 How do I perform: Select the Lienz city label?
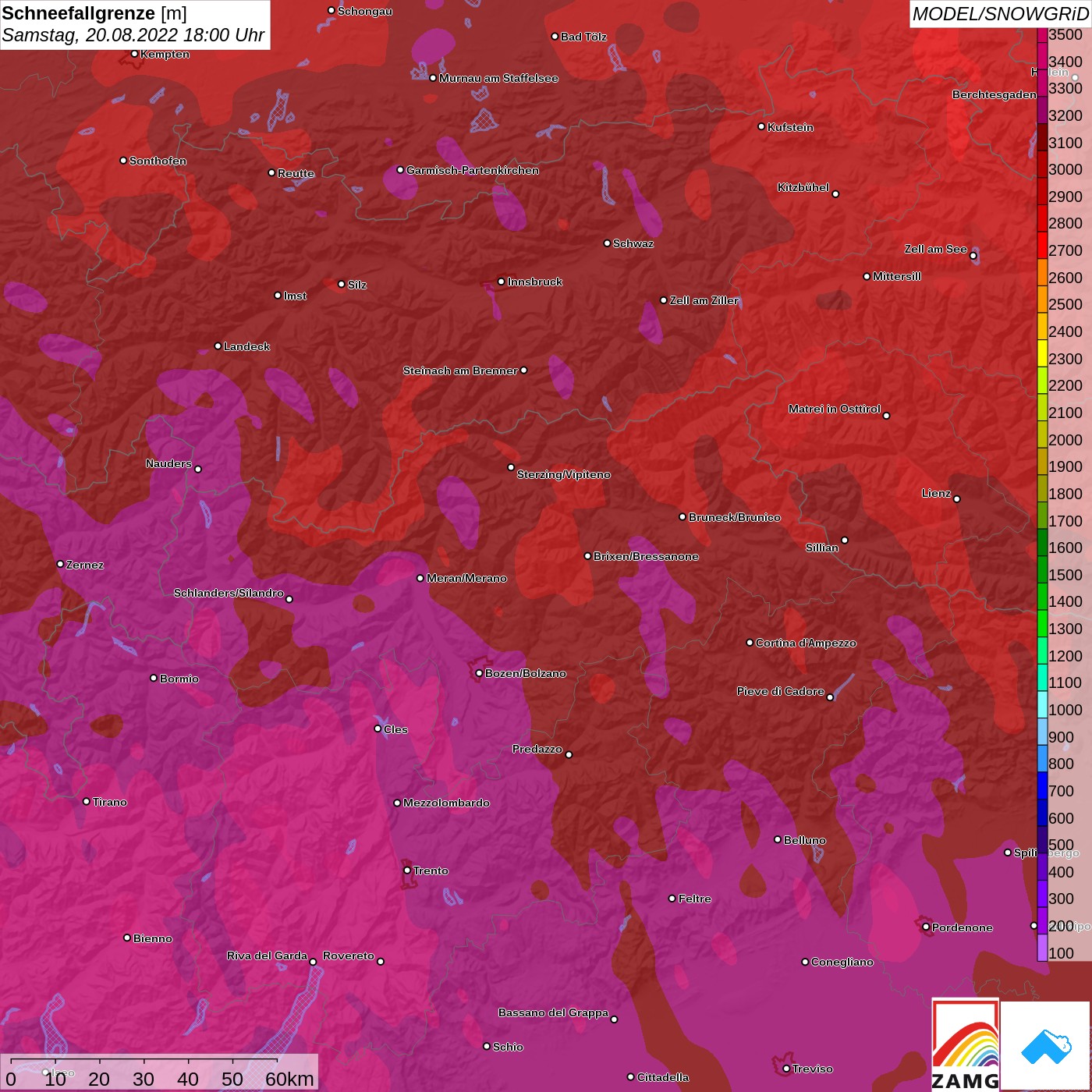(936, 493)
